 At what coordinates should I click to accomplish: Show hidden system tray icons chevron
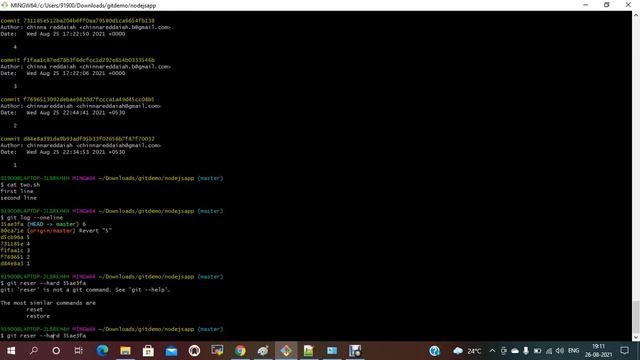point(492,351)
